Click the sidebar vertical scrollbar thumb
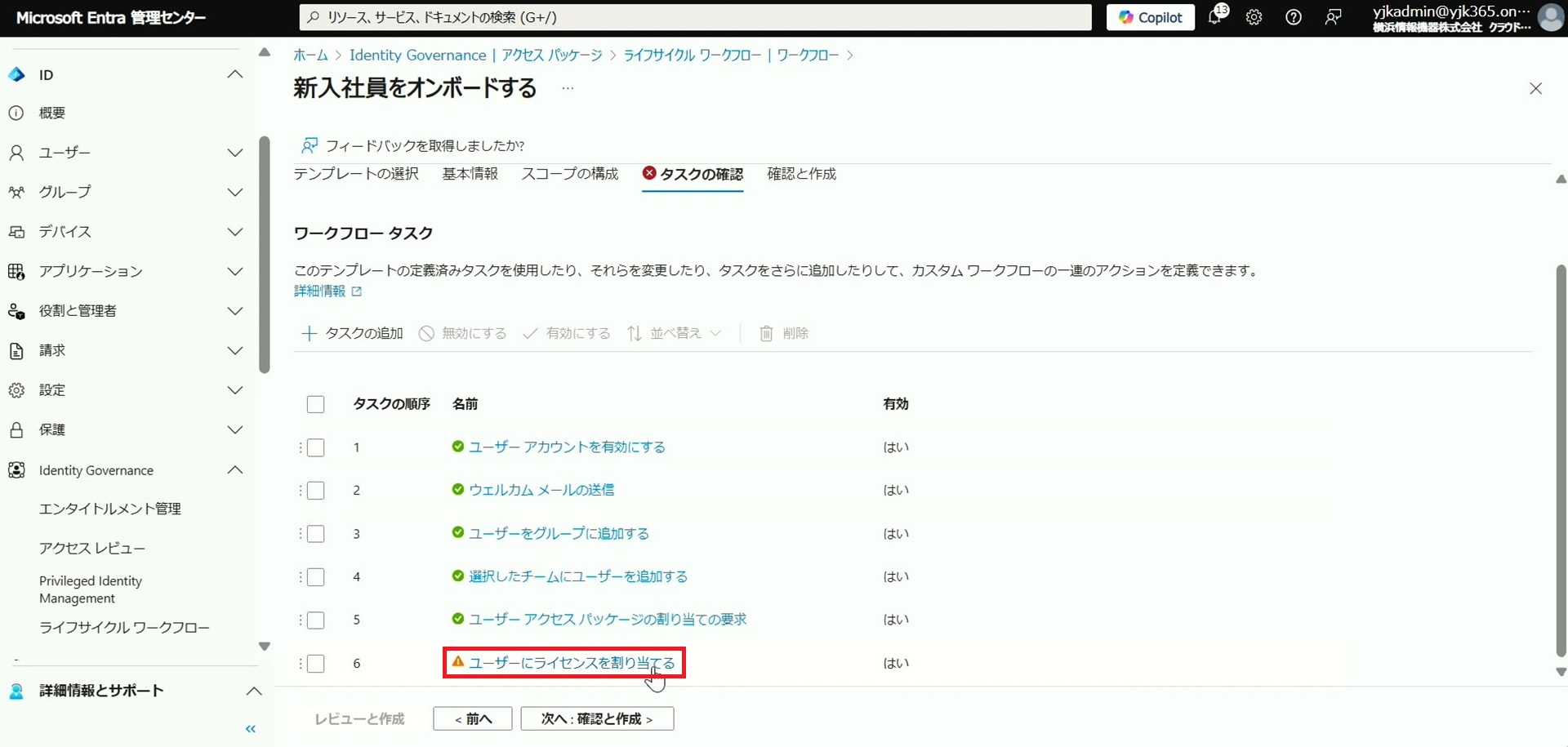The height and width of the screenshot is (747, 1568). (x=264, y=255)
